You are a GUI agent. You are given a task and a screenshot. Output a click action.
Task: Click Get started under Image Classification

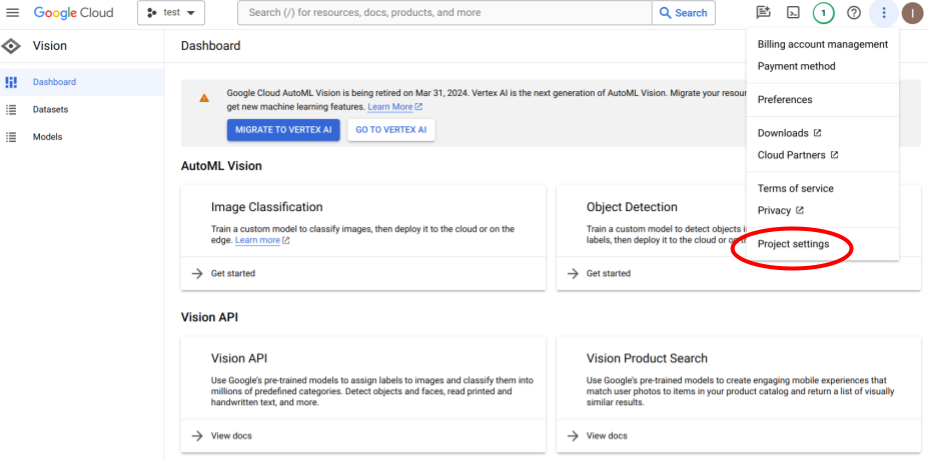tap(235, 273)
